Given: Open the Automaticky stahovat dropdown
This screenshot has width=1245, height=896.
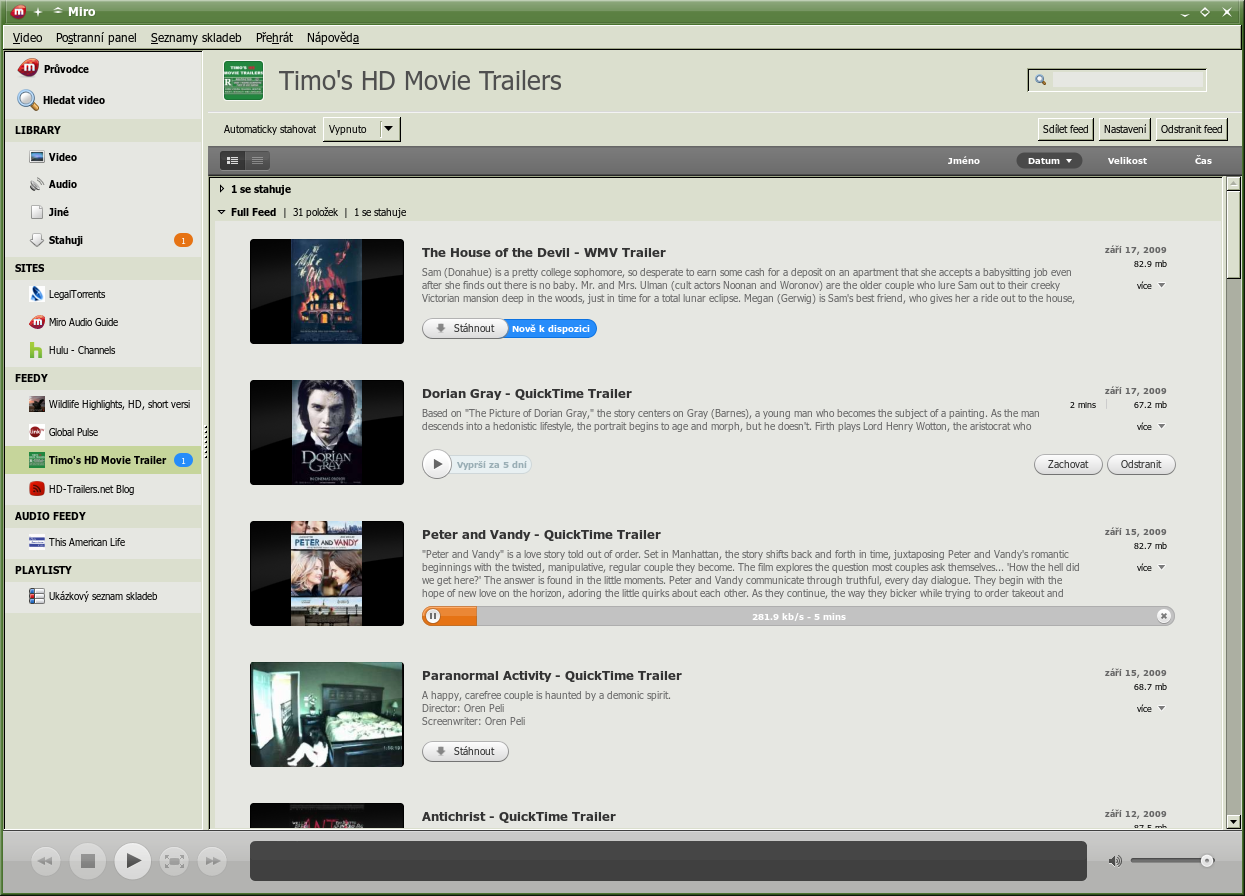Looking at the screenshot, I should click(x=362, y=129).
